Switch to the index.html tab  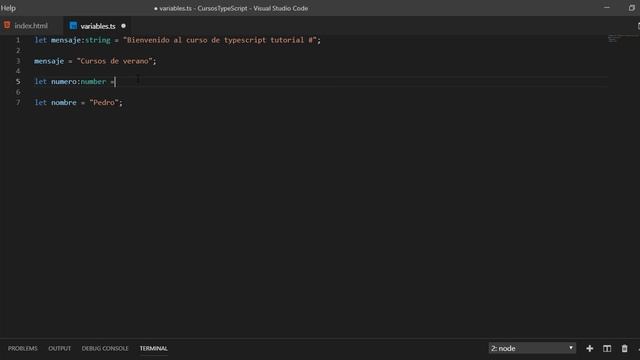31,26
